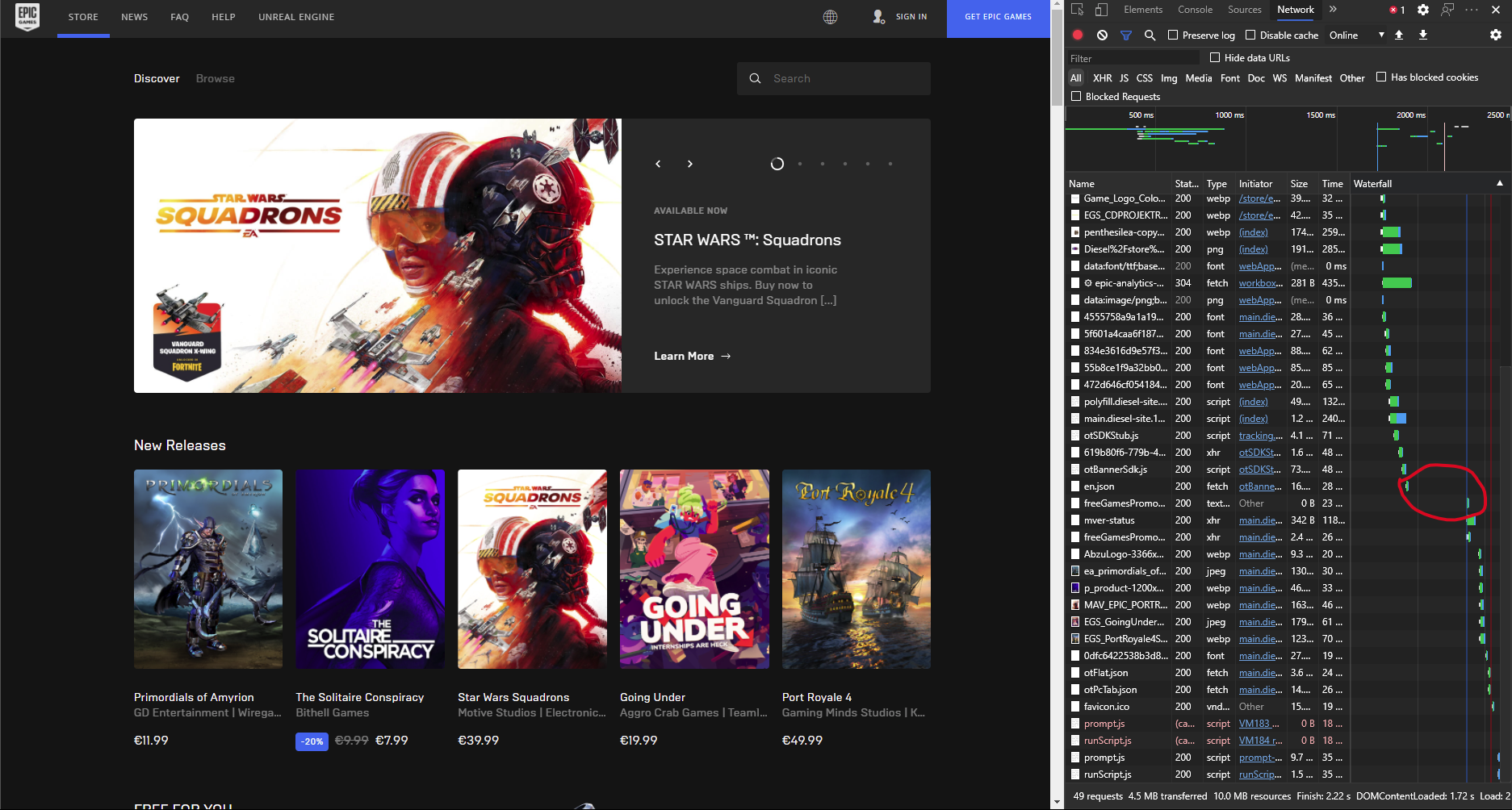Open network search magnifier
This screenshot has height=810, width=1512.
tap(1150, 35)
